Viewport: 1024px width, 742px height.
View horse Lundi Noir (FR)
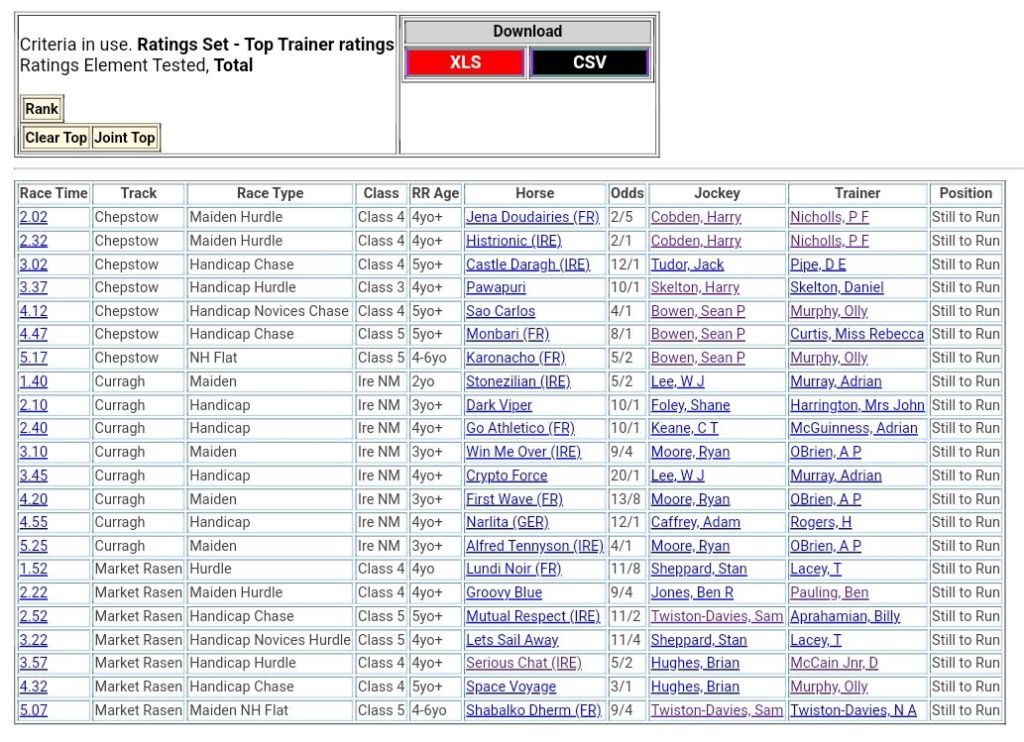513,569
